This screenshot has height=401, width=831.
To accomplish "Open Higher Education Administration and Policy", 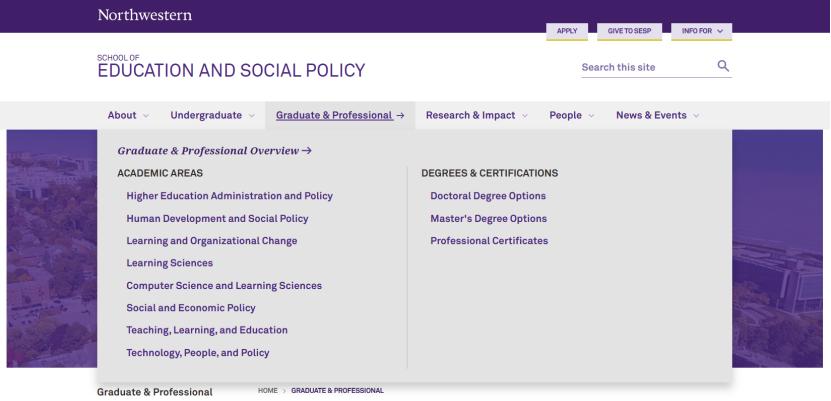I will pyautogui.click(x=229, y=196).
